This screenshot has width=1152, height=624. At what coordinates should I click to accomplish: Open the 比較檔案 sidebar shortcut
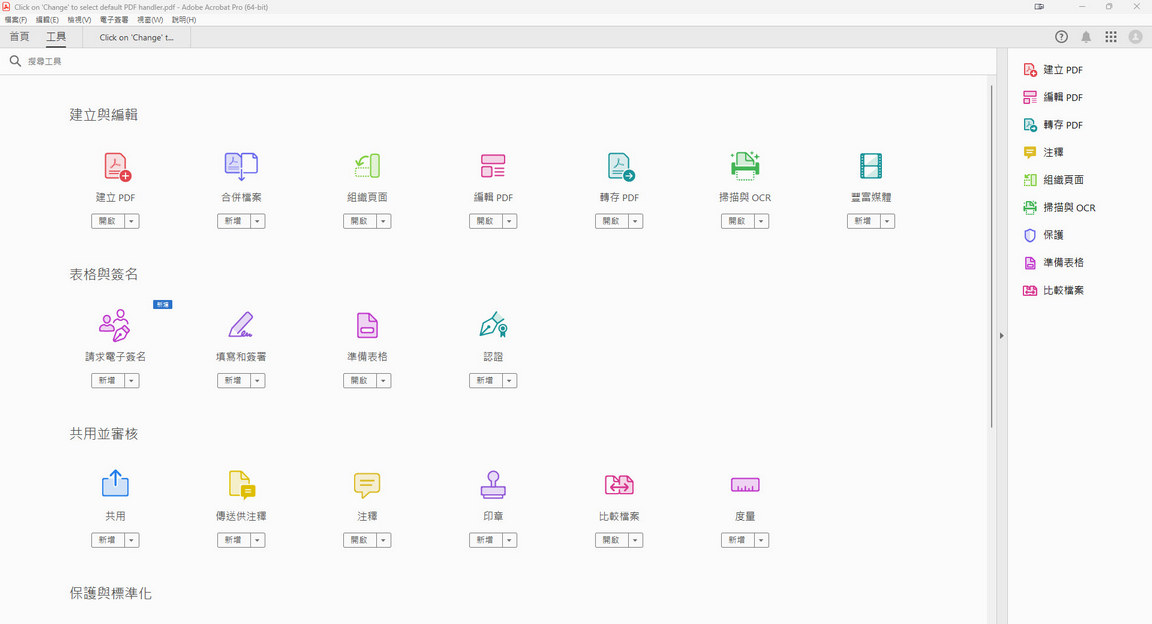[x=1064, y=290]
